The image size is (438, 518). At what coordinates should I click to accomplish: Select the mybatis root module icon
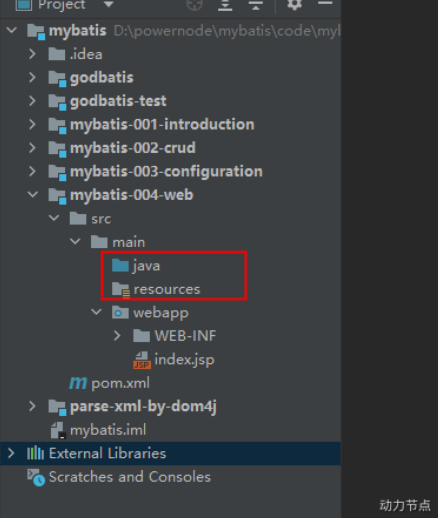[36, 32]
